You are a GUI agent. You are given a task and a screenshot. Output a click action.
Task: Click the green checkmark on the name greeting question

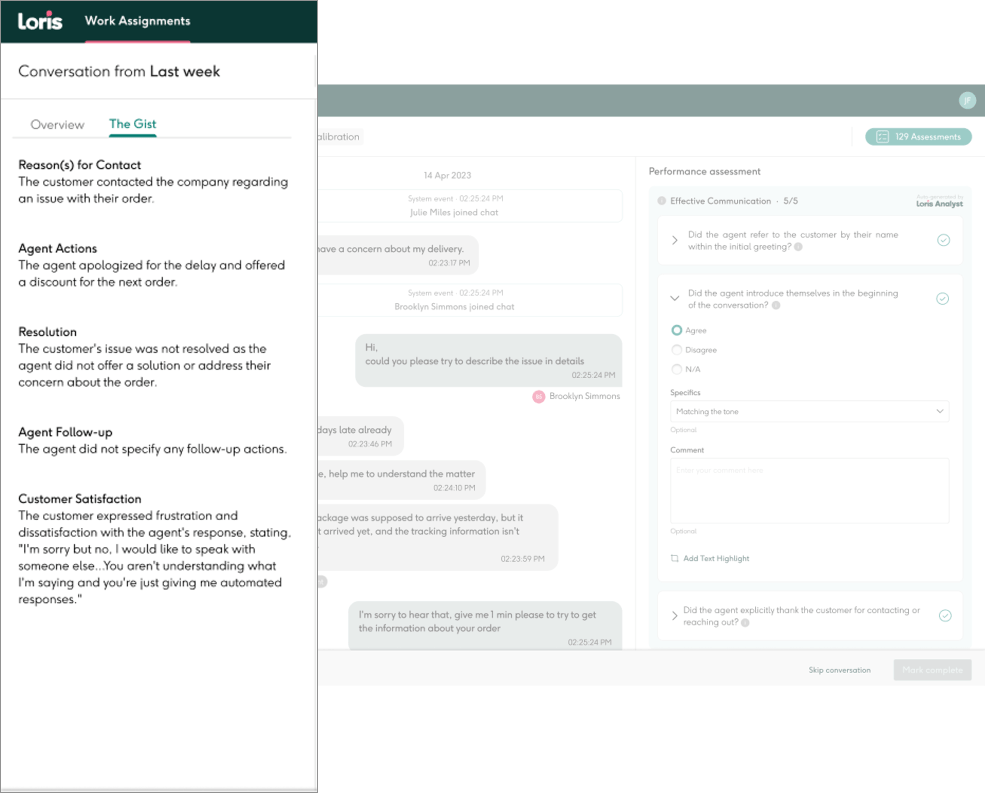[943, 240]
